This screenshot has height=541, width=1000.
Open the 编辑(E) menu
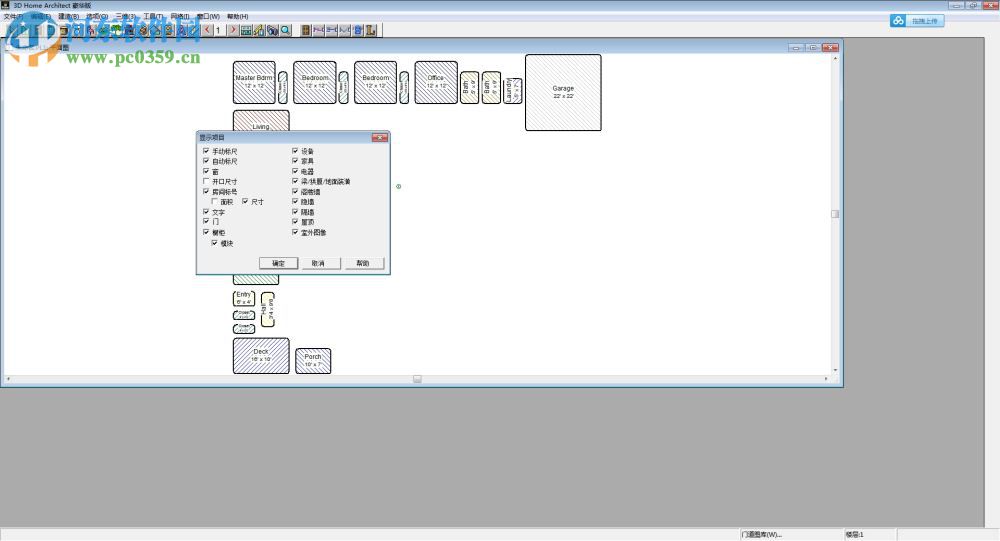(41, 16)
